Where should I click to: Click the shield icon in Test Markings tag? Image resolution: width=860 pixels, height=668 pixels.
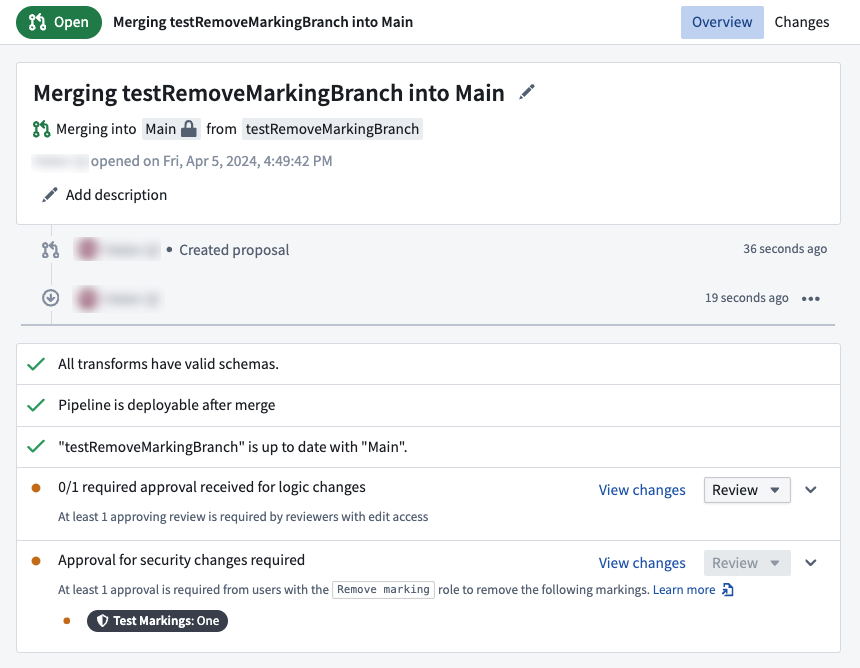click(x=102, y=621)
